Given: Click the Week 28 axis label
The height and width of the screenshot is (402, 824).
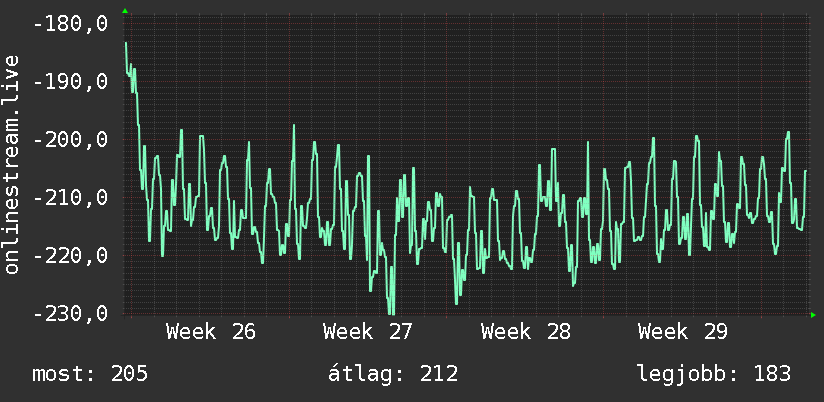Looking at the screenshot, I should [526, 332].
